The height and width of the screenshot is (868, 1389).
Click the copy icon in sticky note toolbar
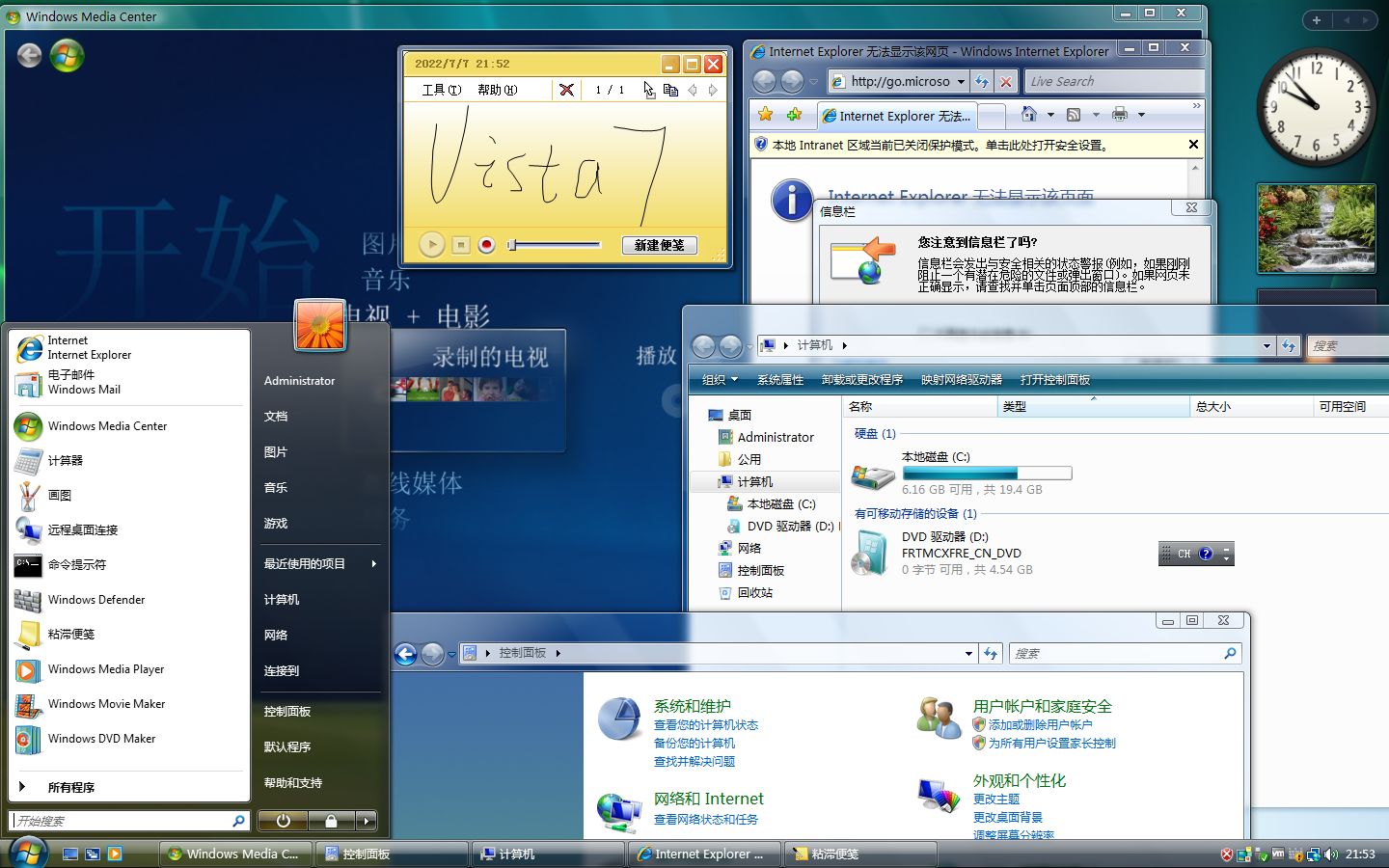[670, 90]
